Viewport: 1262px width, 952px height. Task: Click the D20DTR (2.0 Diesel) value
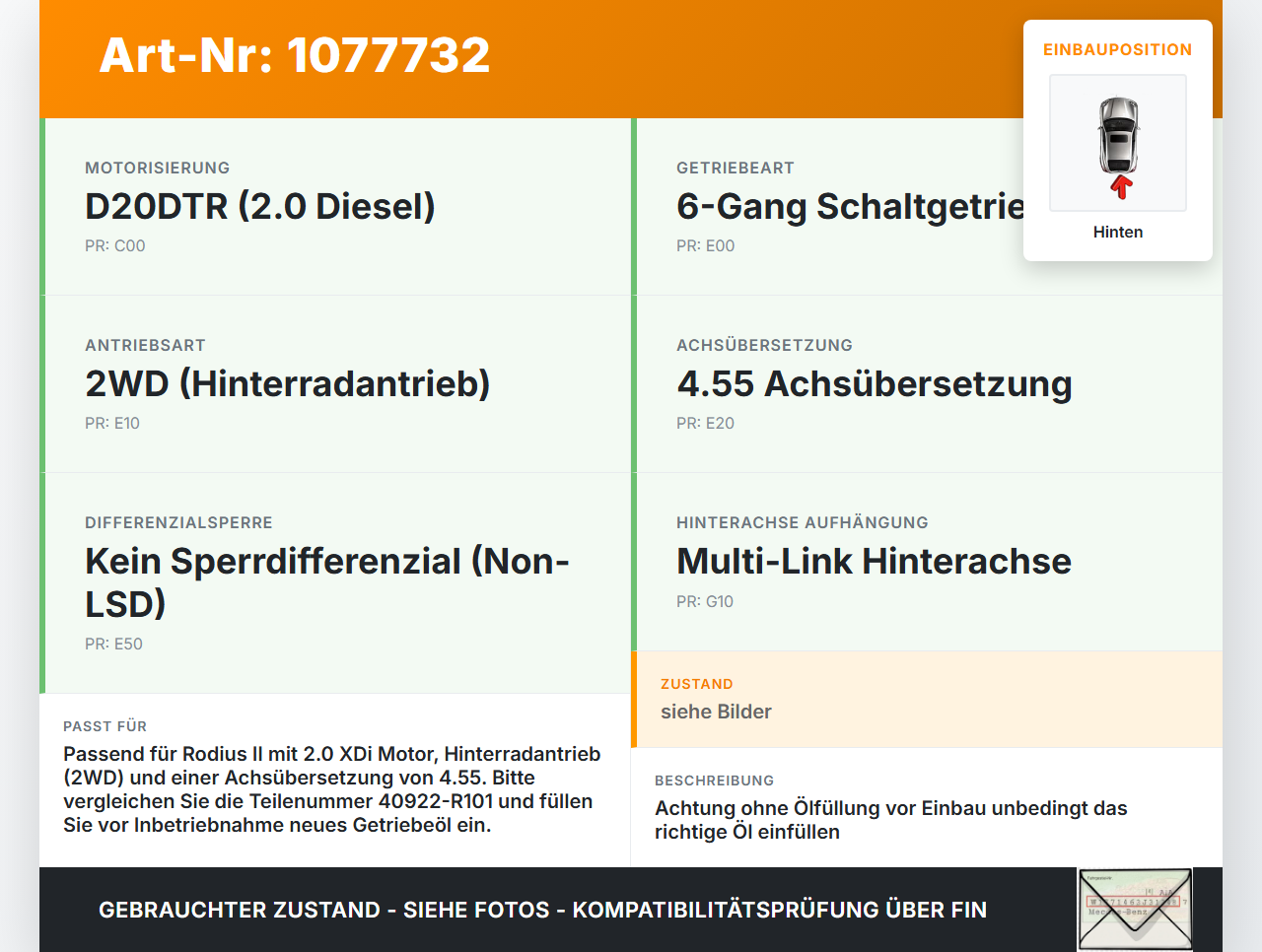tap(260, 206)
